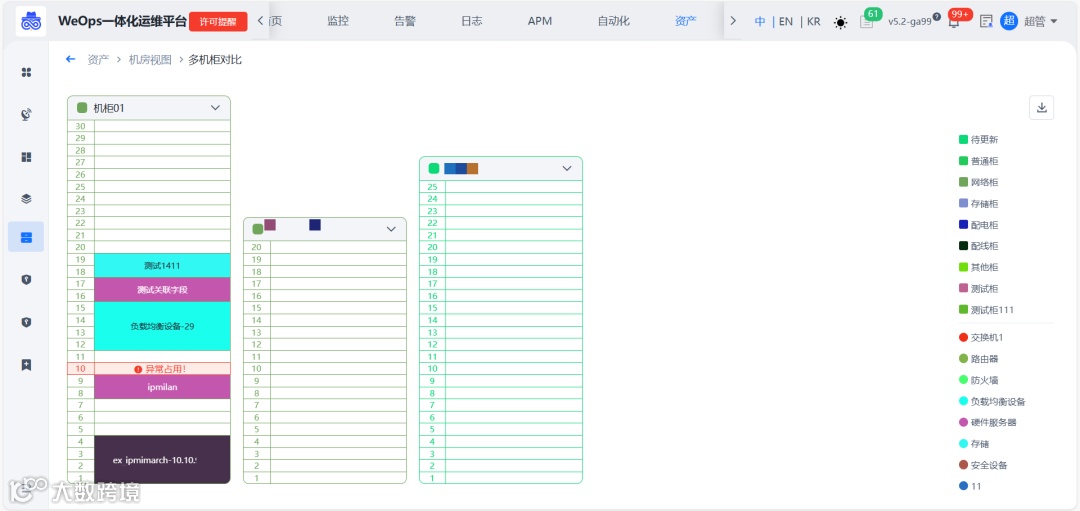Go to 机房视图 in the breadcrumb
1080x511 pixels.
coord(150,59)
